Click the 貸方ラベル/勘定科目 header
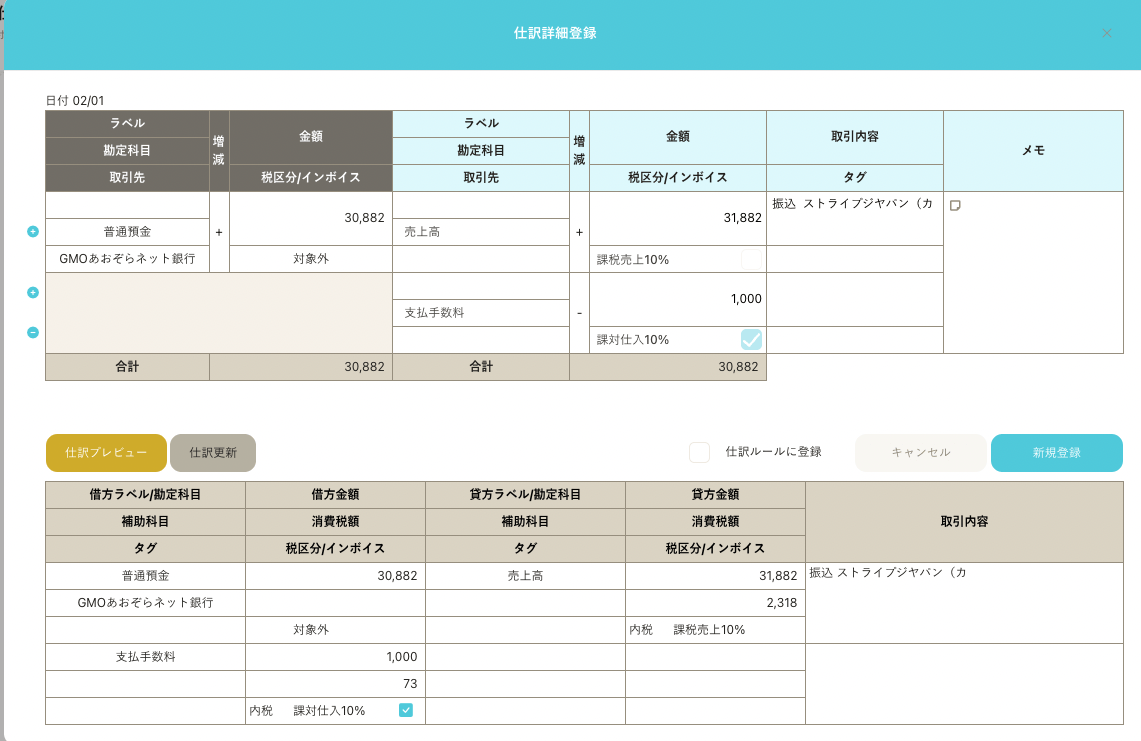This screenshot has height=741, width=1141. (525, 494)
